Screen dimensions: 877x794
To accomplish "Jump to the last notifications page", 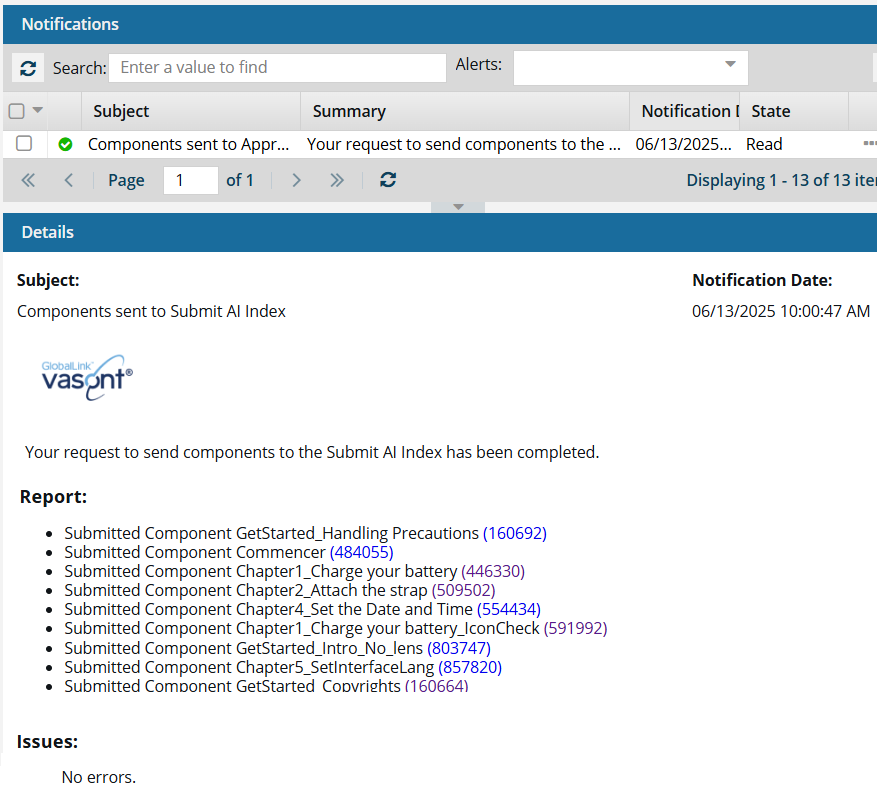I will pos(337,180).
